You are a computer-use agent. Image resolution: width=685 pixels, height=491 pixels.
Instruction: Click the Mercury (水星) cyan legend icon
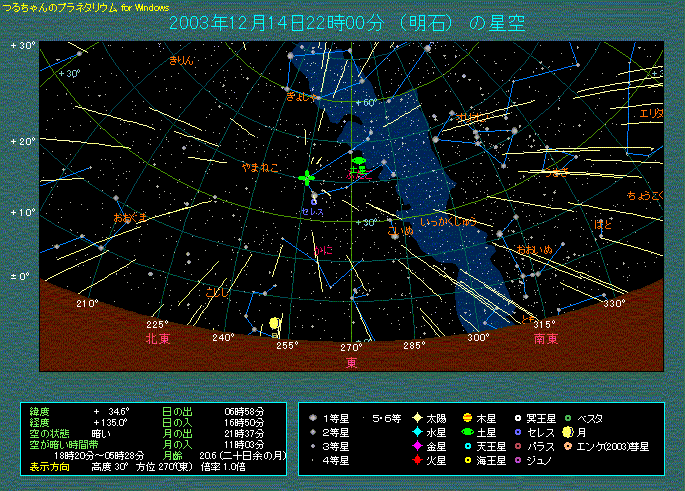click(416, 431)
